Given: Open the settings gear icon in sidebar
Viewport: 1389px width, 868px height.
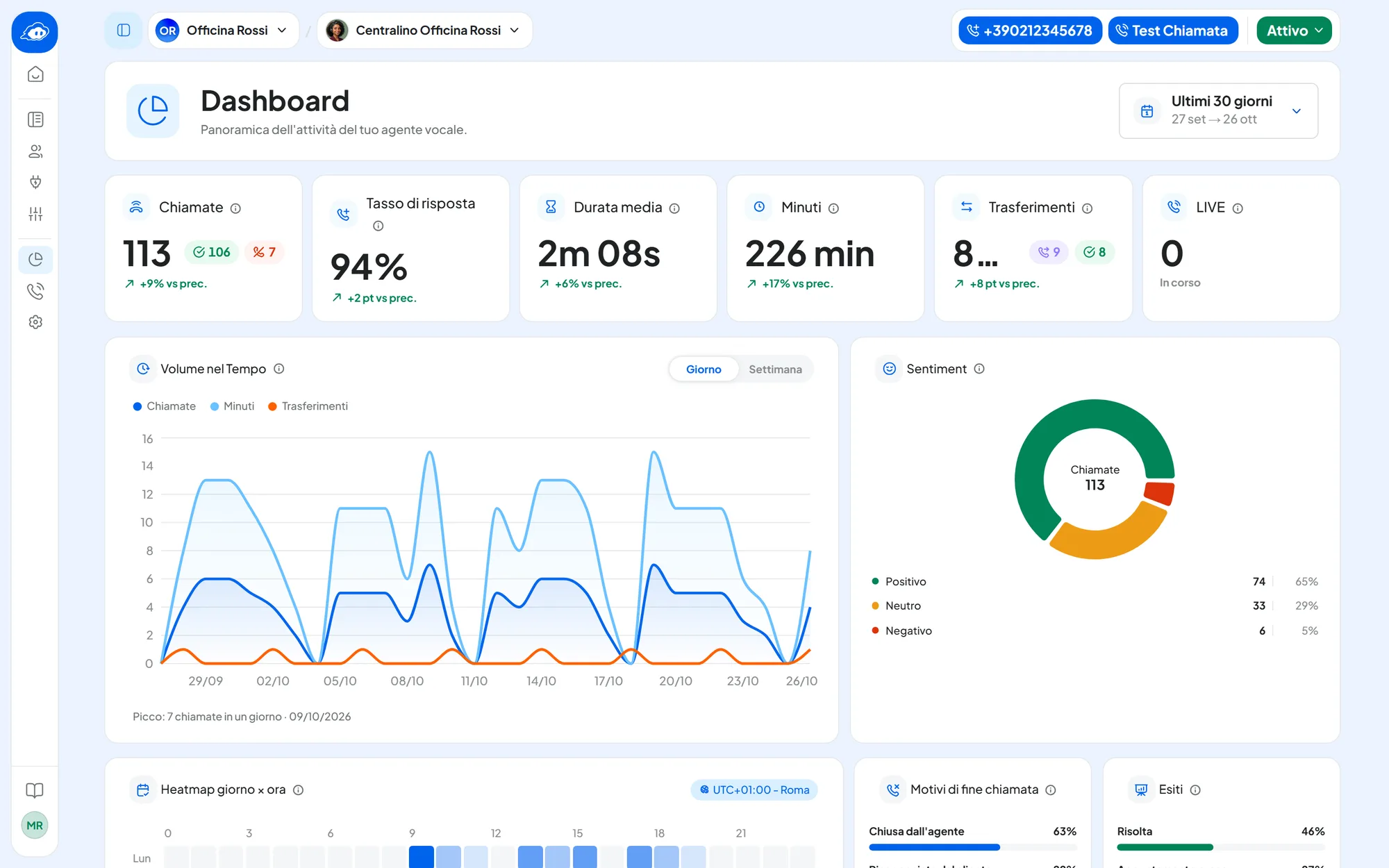Looking at the screenshot, I should coord(35,322).
